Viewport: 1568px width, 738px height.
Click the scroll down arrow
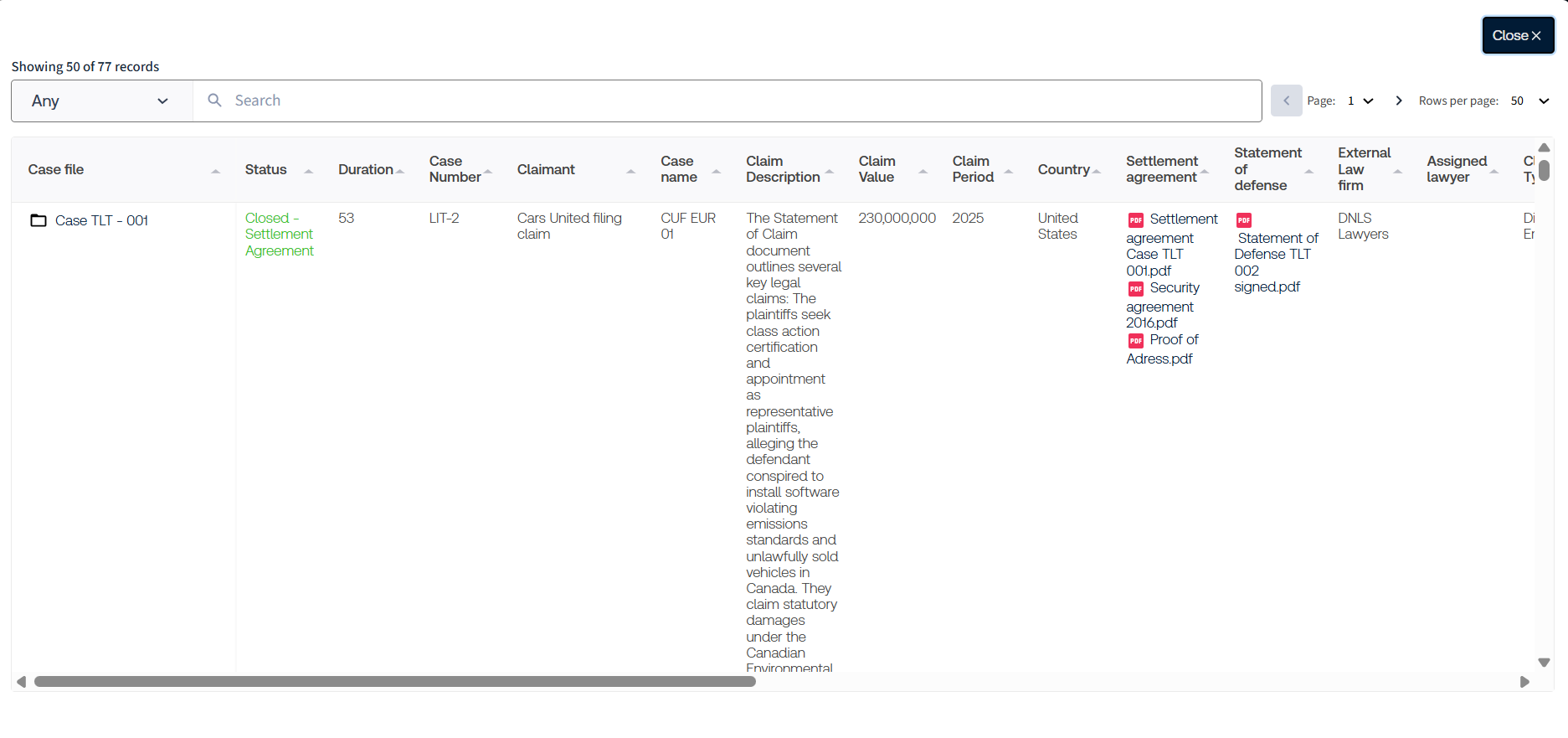pyautogui.click(x=1544, y=663)
